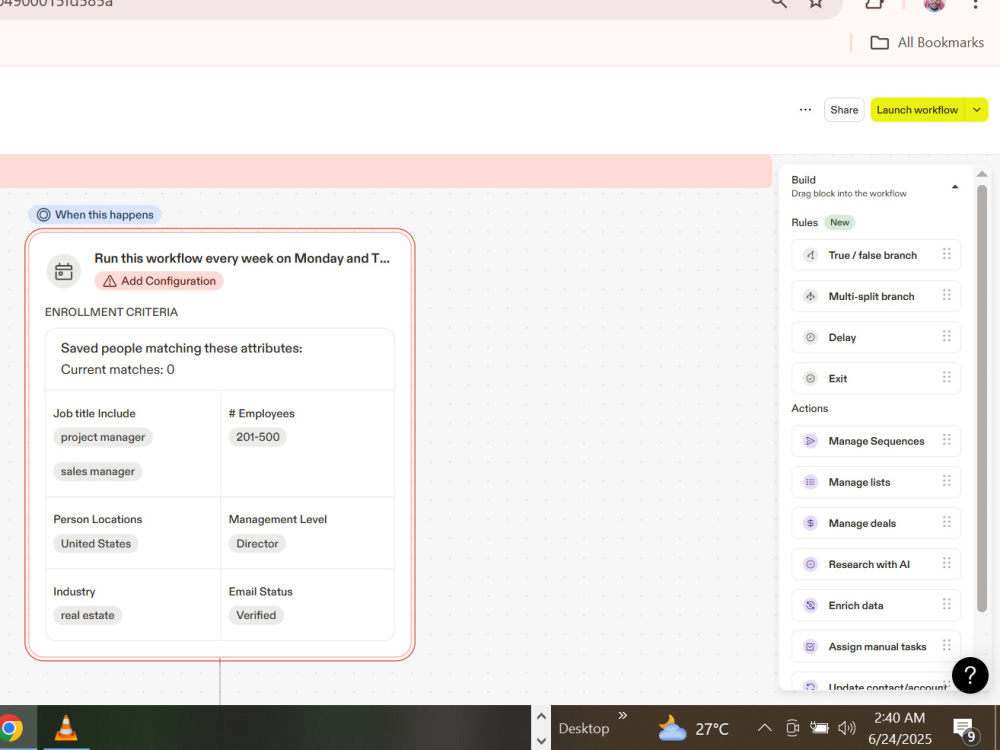The height and width of the screenshot is (750, 1000).
Task: Click the New badge beside Rules
Action: [839, 223]
